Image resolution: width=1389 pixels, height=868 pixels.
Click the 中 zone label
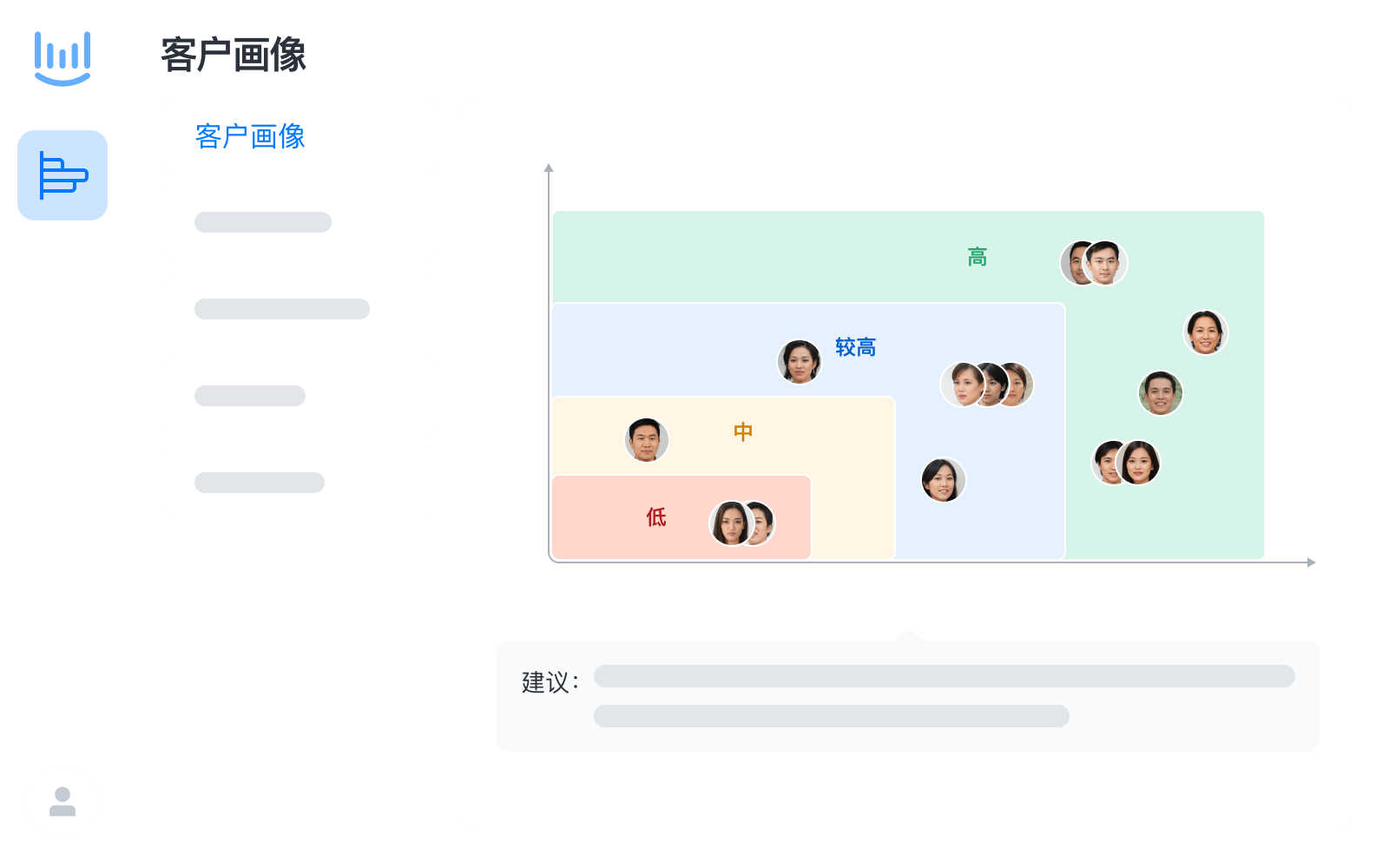coord(742,431)
